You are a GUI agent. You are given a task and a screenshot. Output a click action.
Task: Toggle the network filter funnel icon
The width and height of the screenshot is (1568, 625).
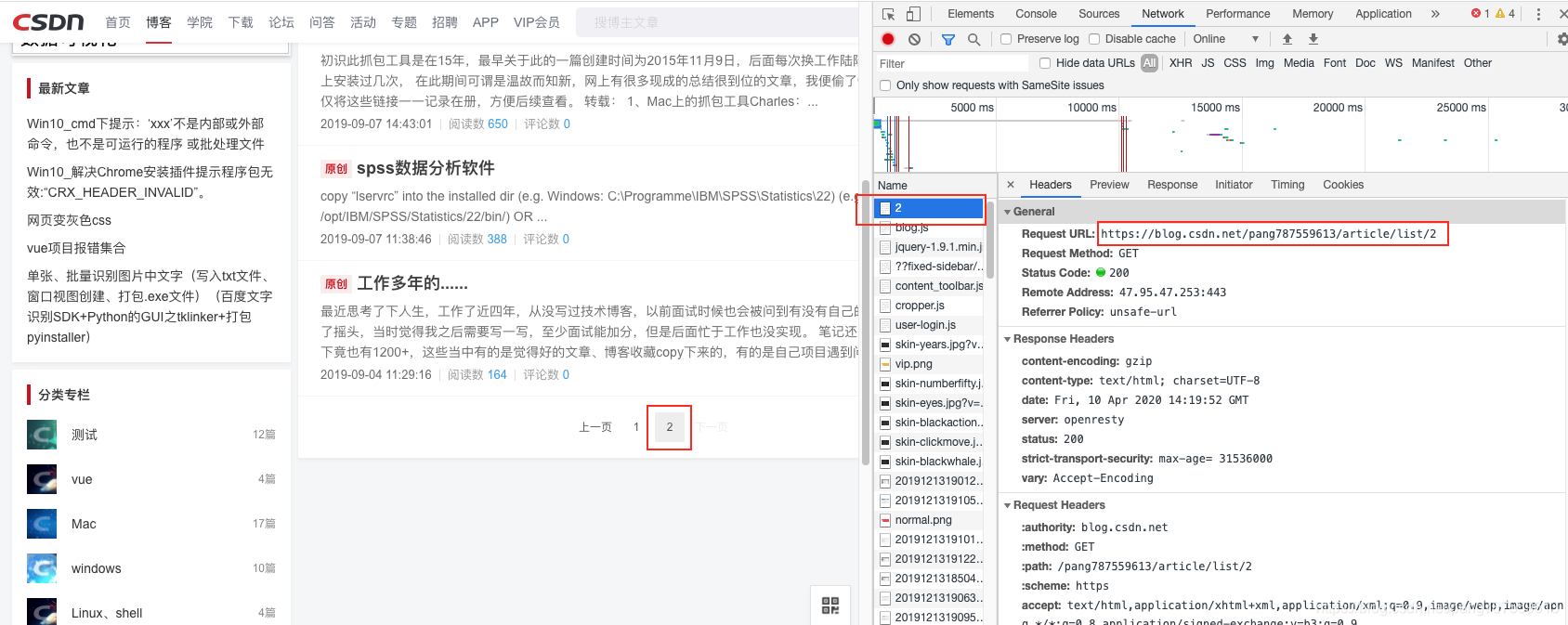click(x=948, y=39)
